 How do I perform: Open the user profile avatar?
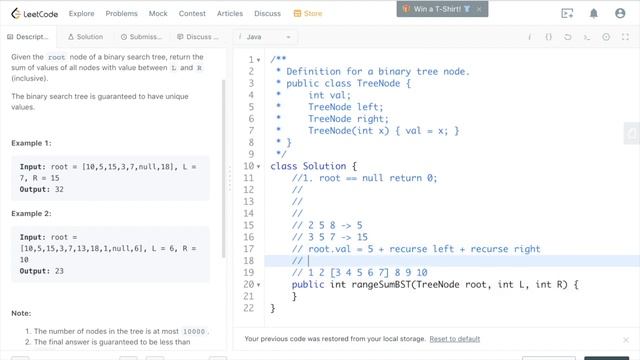(x=620, y=13)
